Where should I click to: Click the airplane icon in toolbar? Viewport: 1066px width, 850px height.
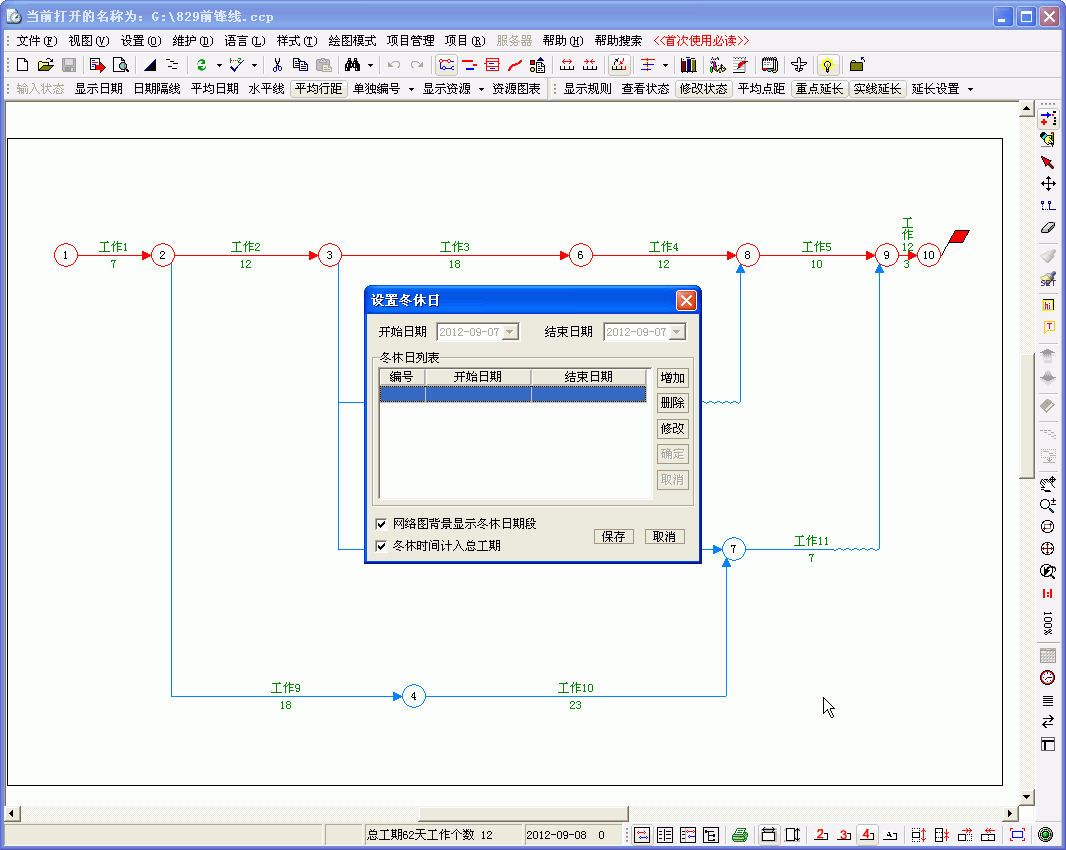pos(800,65)
